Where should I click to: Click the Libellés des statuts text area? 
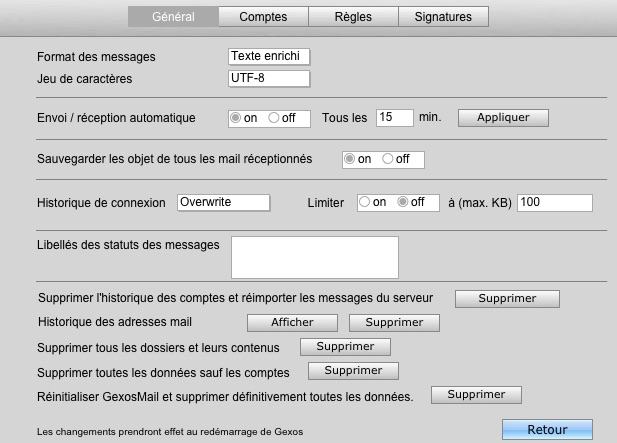(315, 257)
